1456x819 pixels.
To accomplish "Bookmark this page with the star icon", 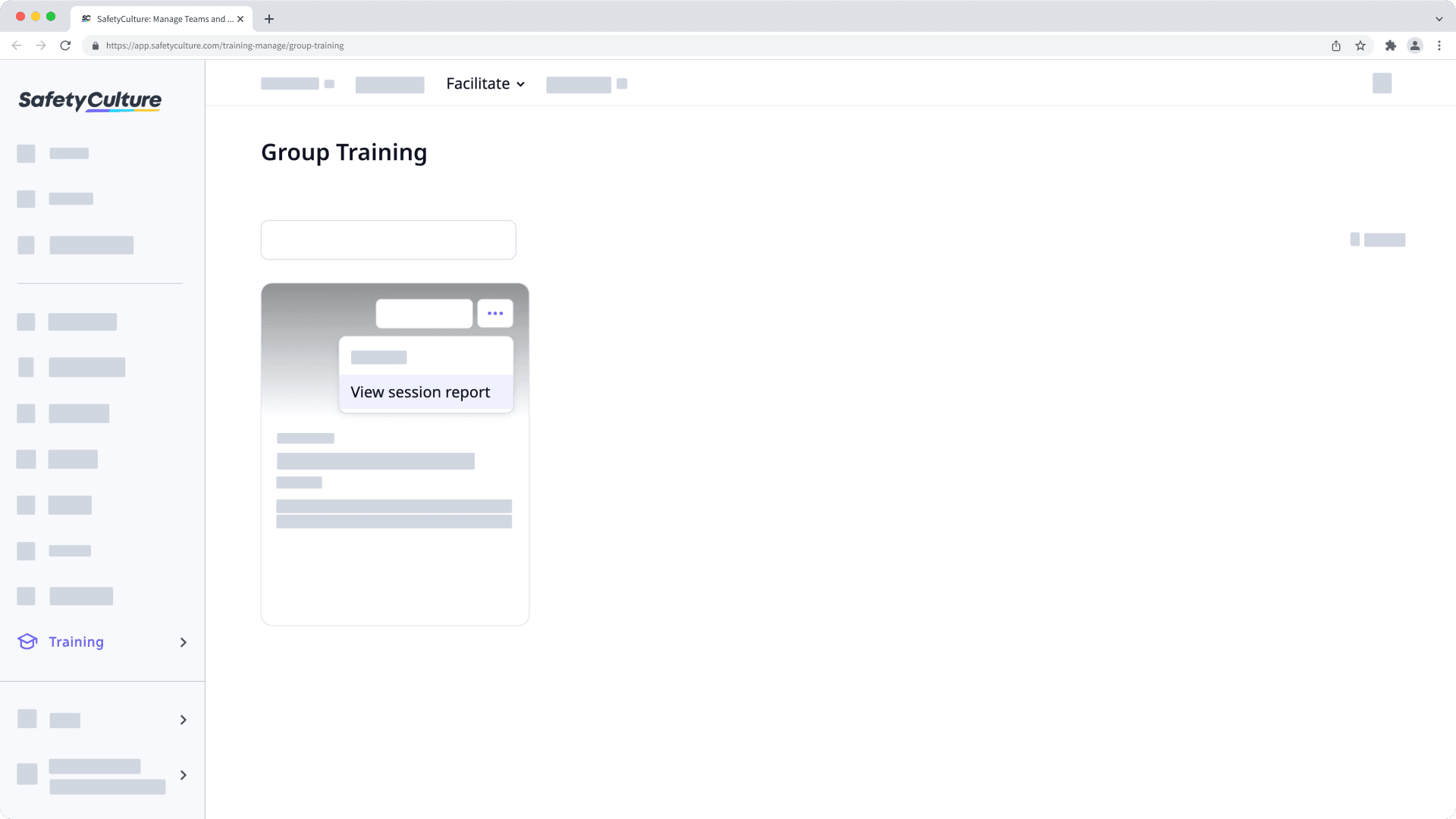I will point(1359,45).
